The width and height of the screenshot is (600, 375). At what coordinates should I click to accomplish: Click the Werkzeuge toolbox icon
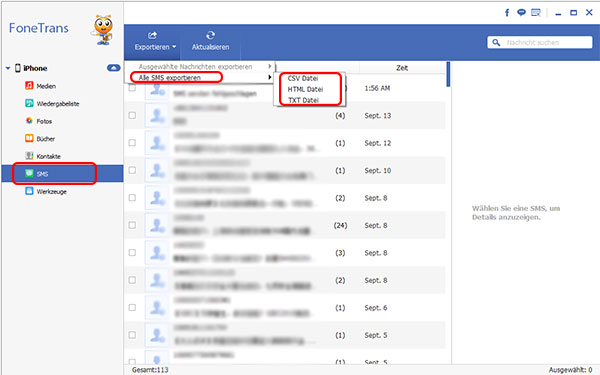click(29, 191)
